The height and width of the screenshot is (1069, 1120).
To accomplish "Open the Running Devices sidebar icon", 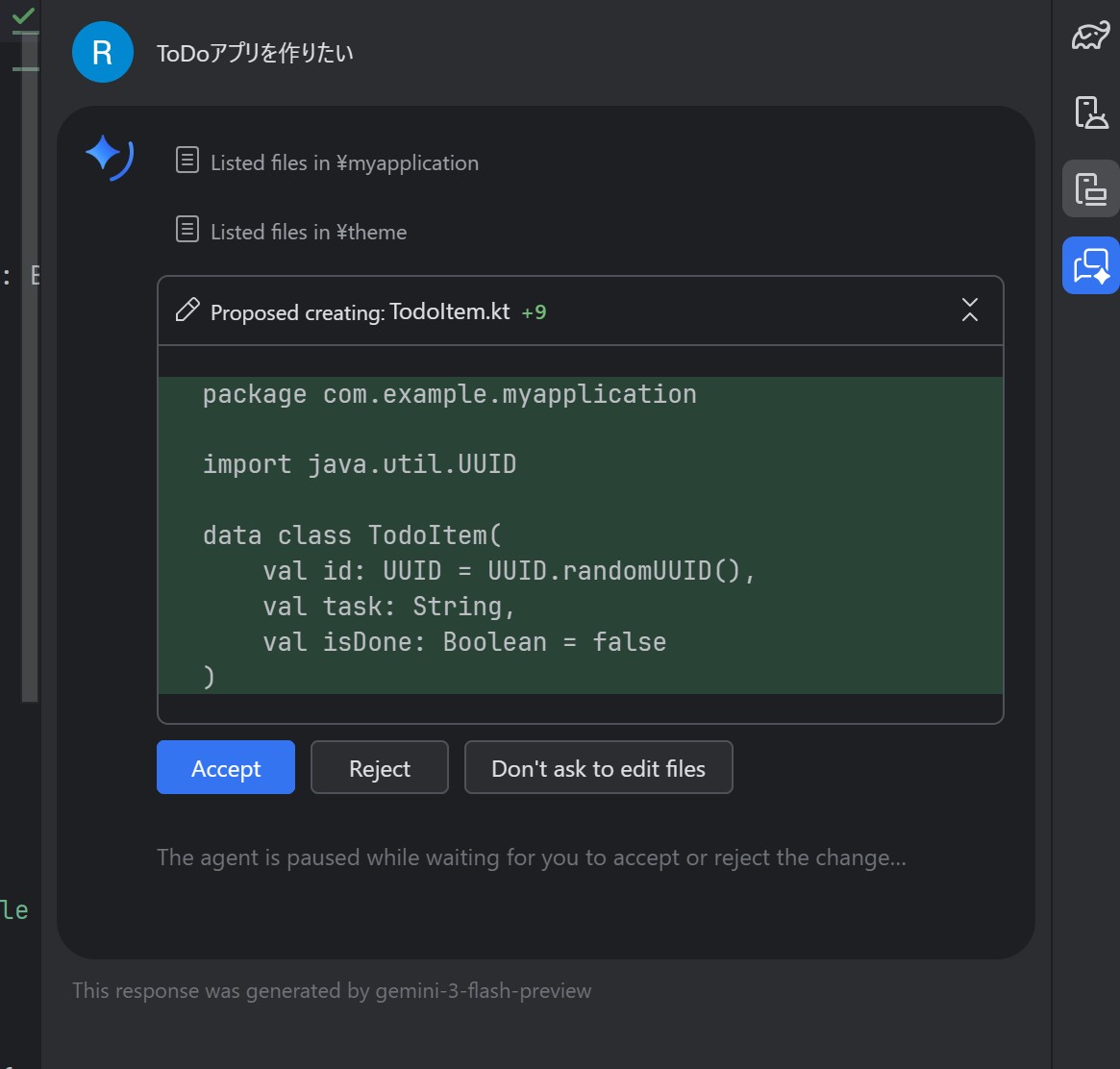I will pyautogui.click(x=1090, y=188).
